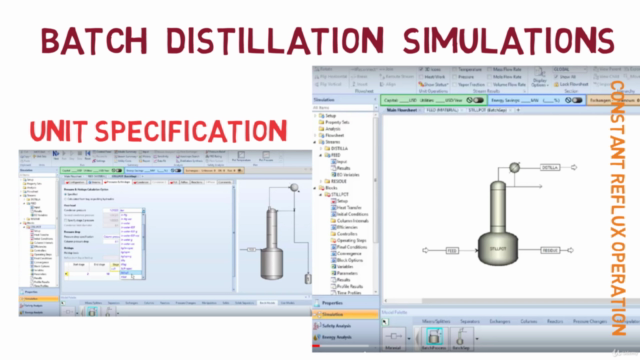Screen dimensions: 640x360
Task: Open dropdown arrow beside Material stream palette icon
Action: coord(409,339)
